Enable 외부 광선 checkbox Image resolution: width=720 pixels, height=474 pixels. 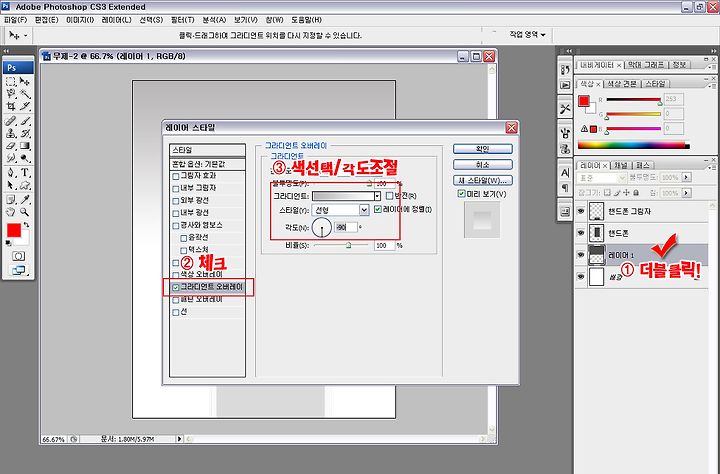175,201
